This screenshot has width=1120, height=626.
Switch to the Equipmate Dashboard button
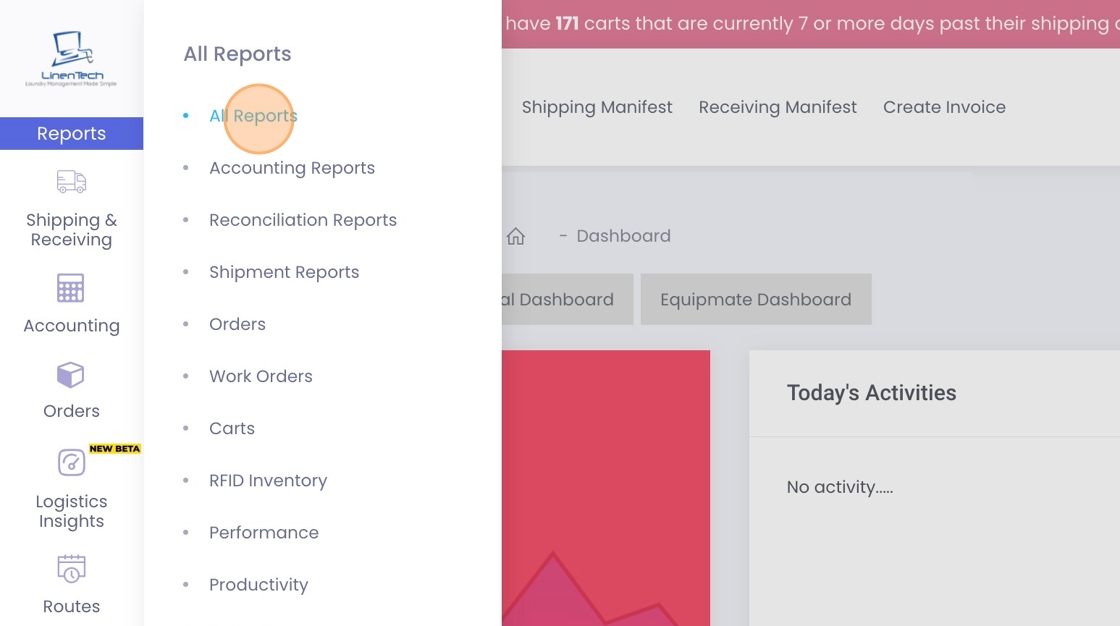click(x=756, y=299)
